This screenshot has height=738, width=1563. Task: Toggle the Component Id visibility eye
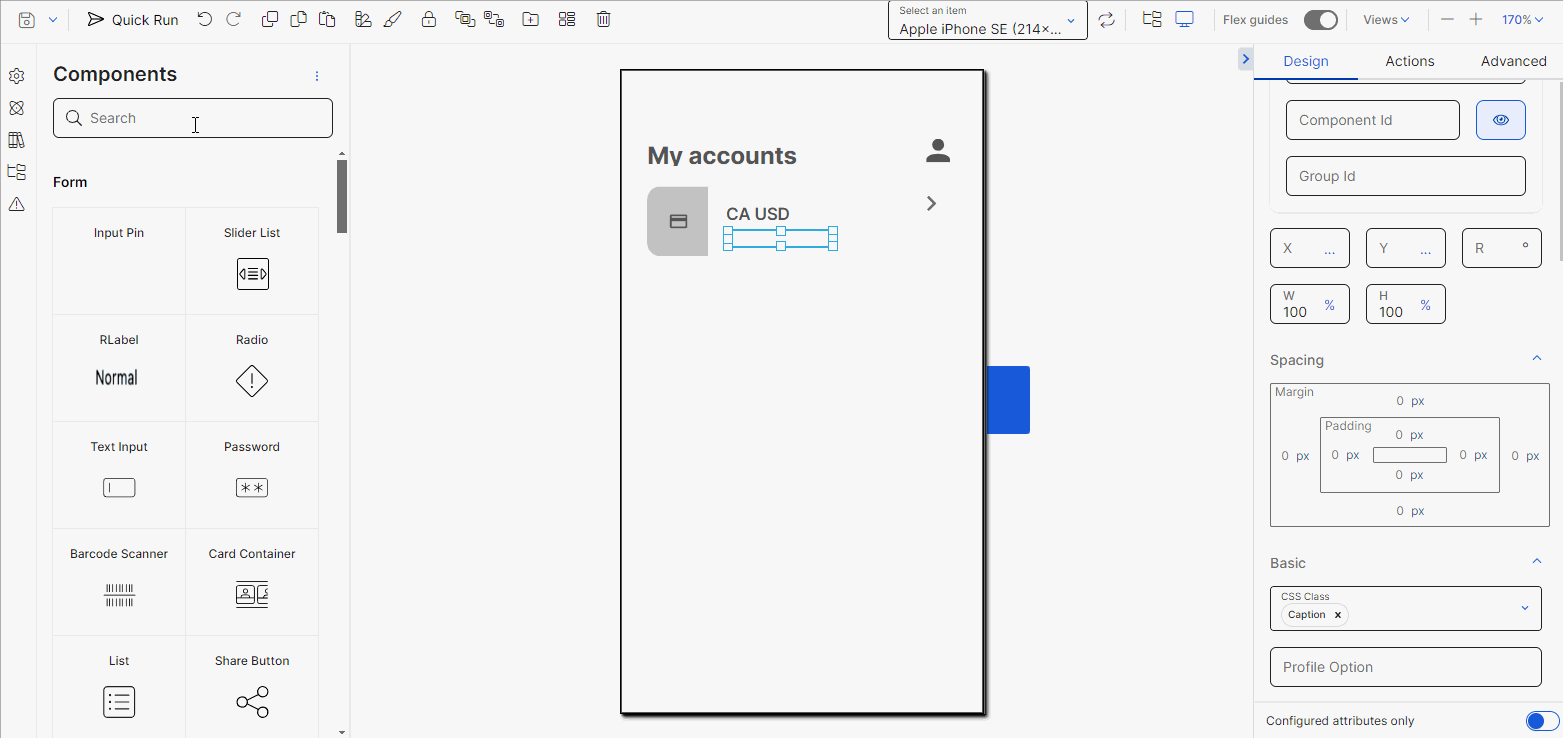tap(1500, 119)
